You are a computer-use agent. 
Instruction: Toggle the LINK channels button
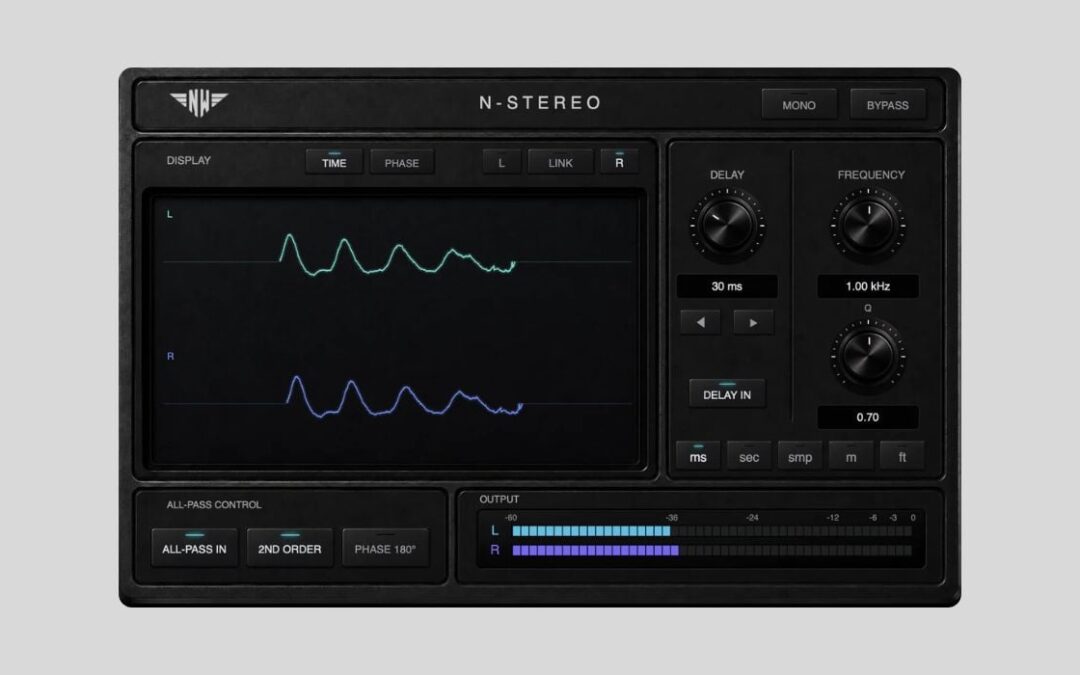click(x=560, y=162)
